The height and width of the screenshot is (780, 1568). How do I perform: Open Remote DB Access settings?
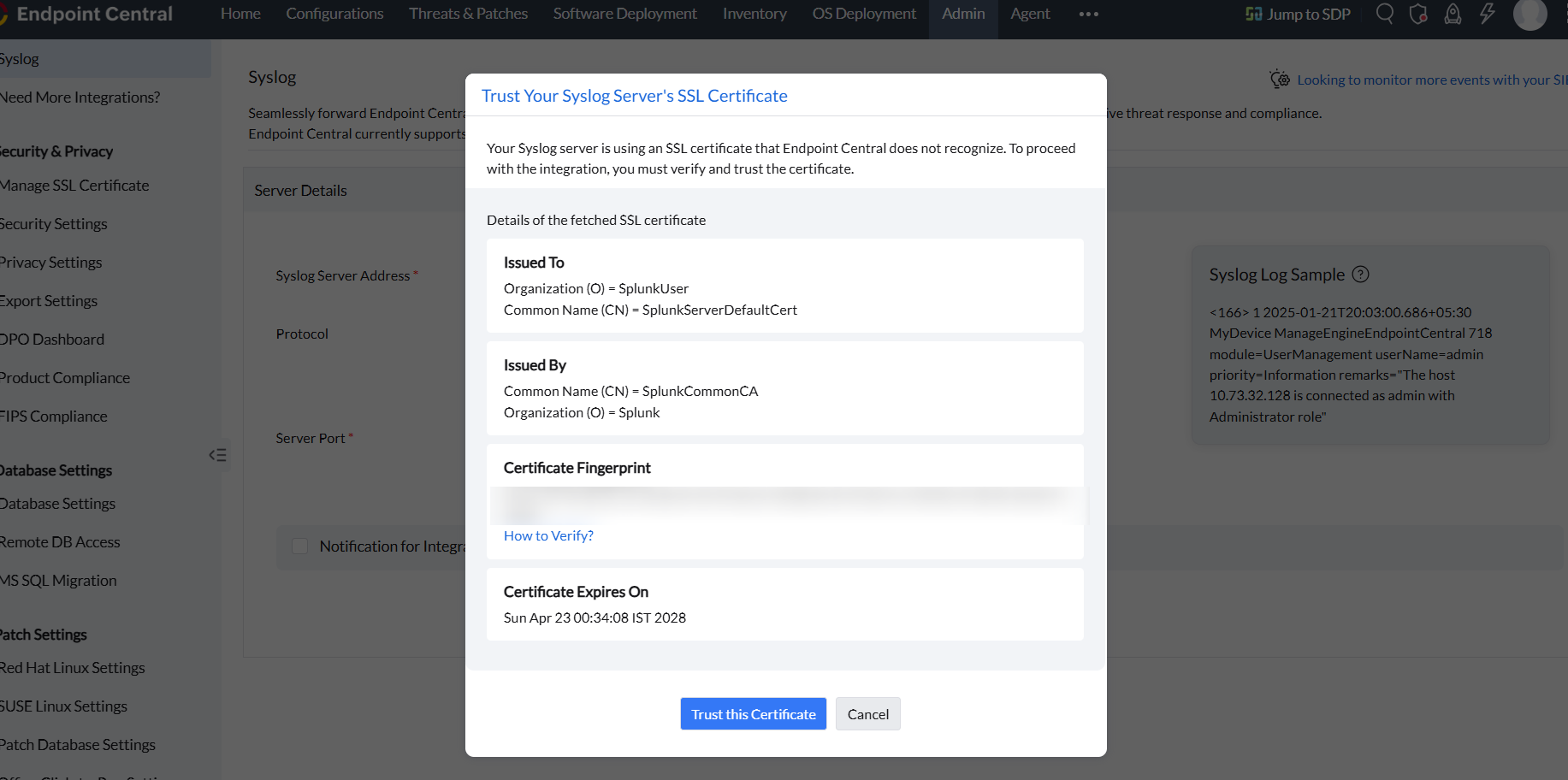[60, 542]
